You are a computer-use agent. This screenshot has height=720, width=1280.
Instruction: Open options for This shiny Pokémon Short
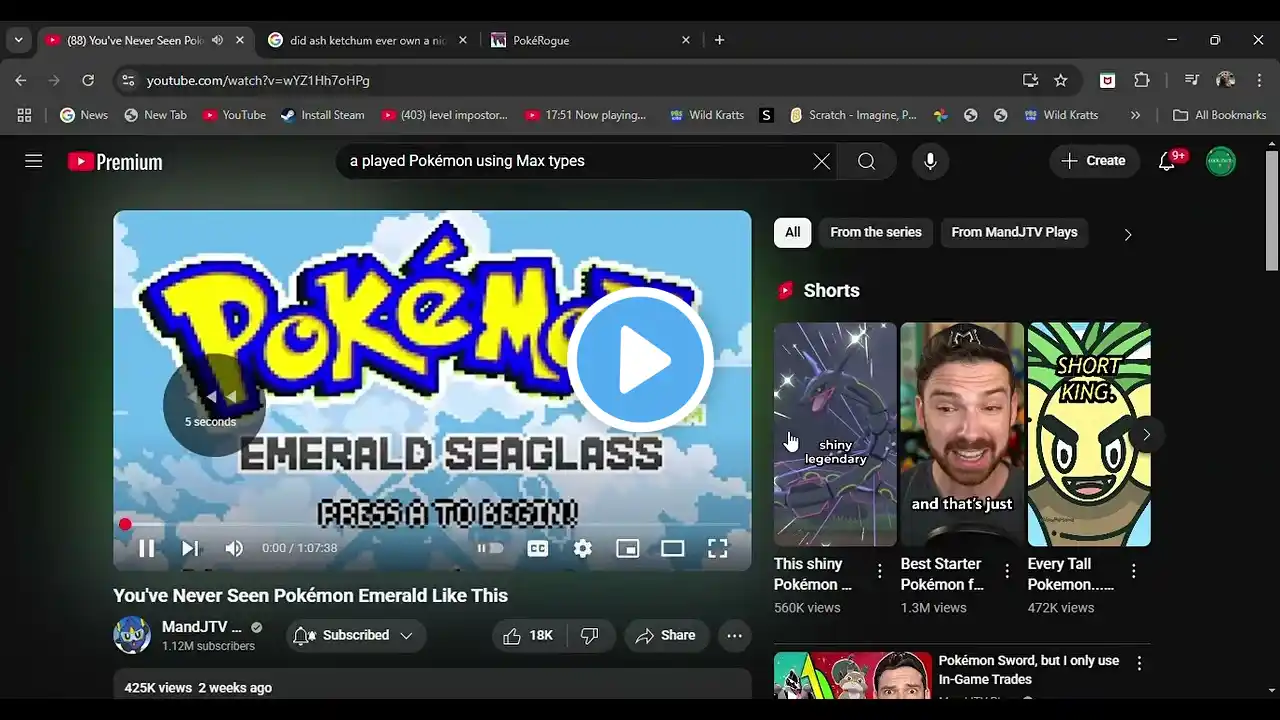pyautogui.click(x=880, y=571)
